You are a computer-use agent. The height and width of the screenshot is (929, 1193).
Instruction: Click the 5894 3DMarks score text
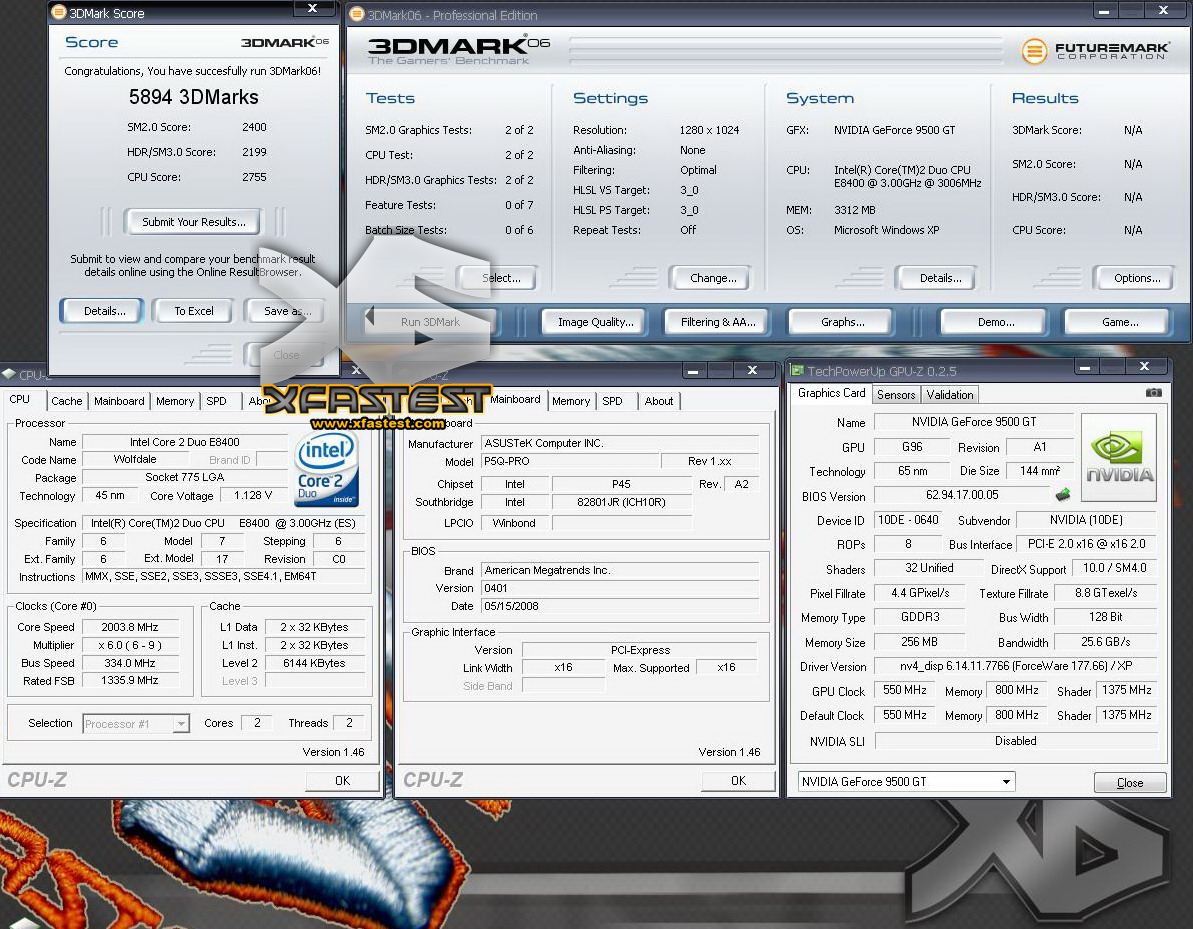click(x=193, y=97)
